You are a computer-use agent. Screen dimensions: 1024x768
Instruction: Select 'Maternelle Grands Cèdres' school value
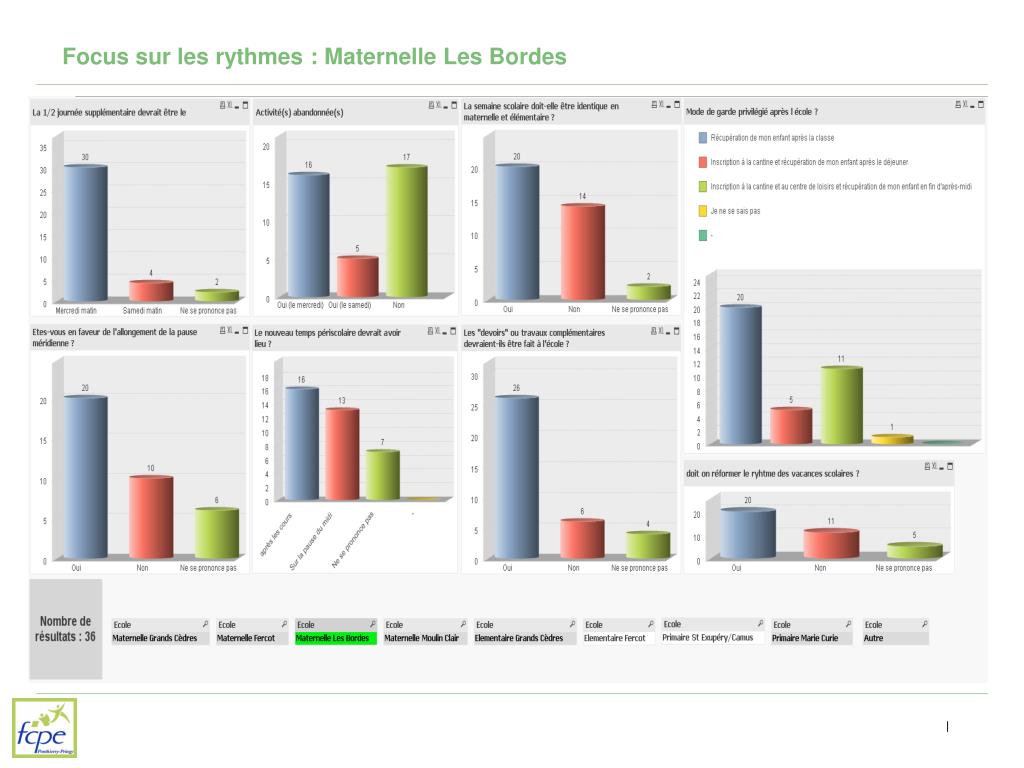pos(160,638)
